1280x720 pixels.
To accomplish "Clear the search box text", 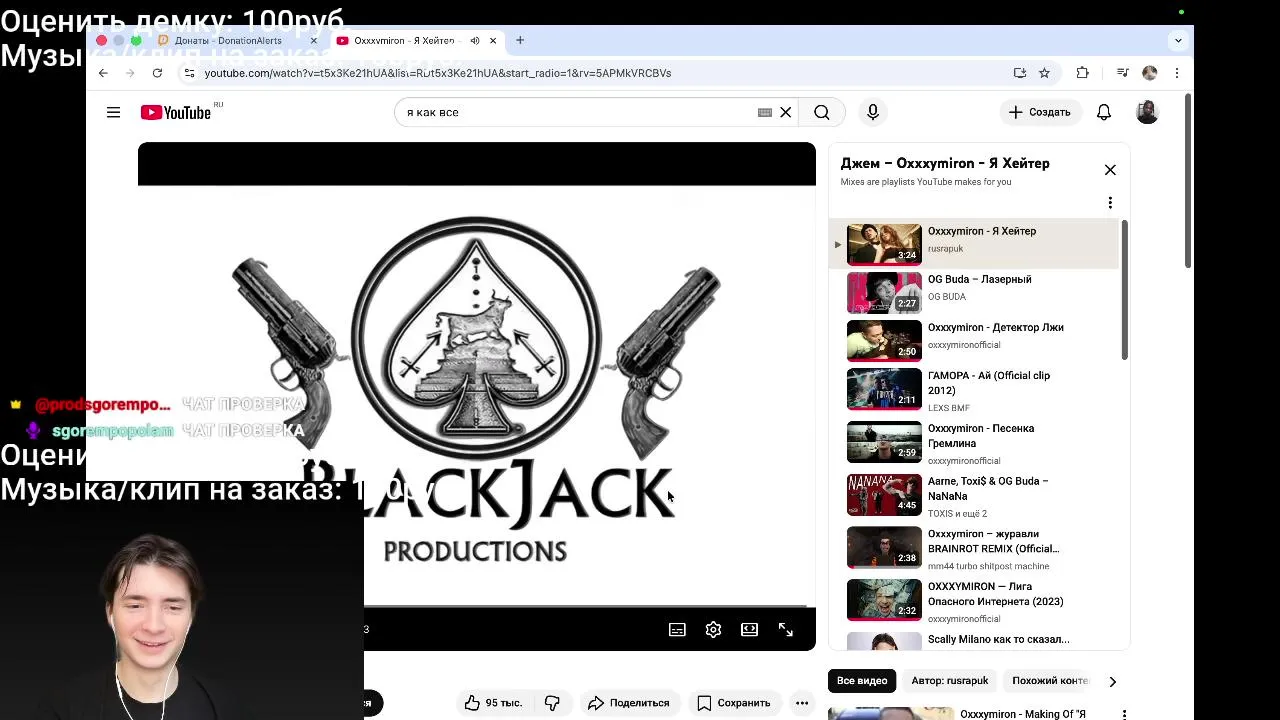I will pyautogui.click(x=786, y=112).
